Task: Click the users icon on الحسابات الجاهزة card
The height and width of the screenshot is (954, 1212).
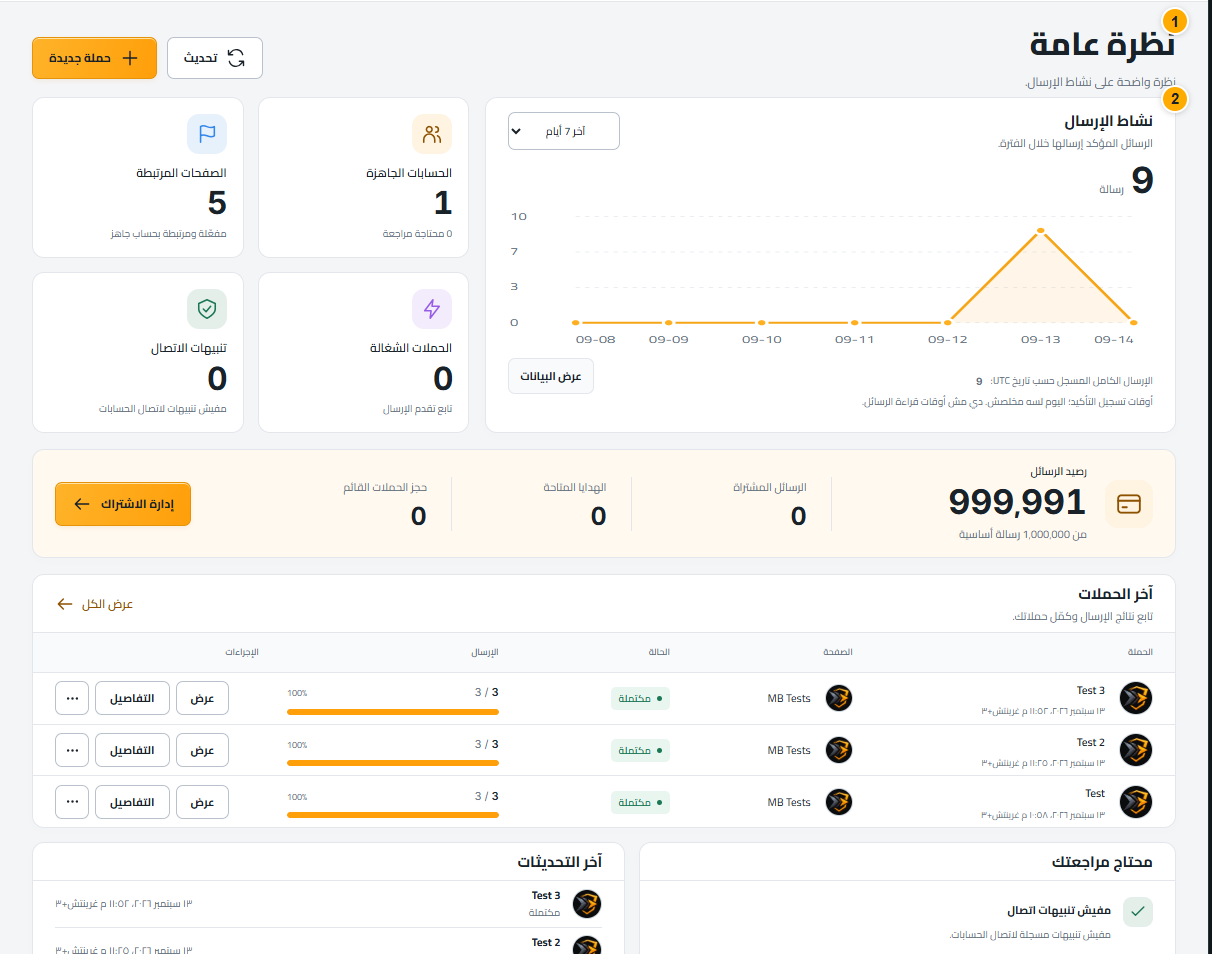Action: coord(432,134)
